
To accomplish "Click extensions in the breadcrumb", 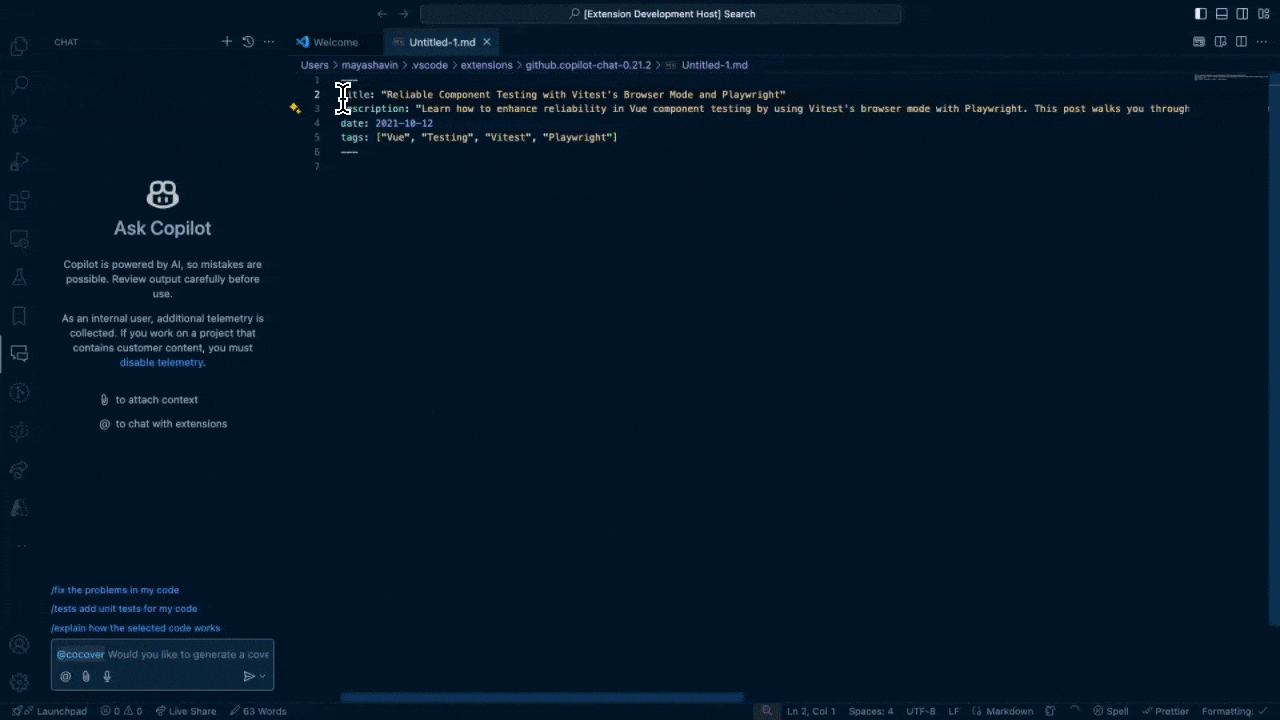I will coord(487,65).
